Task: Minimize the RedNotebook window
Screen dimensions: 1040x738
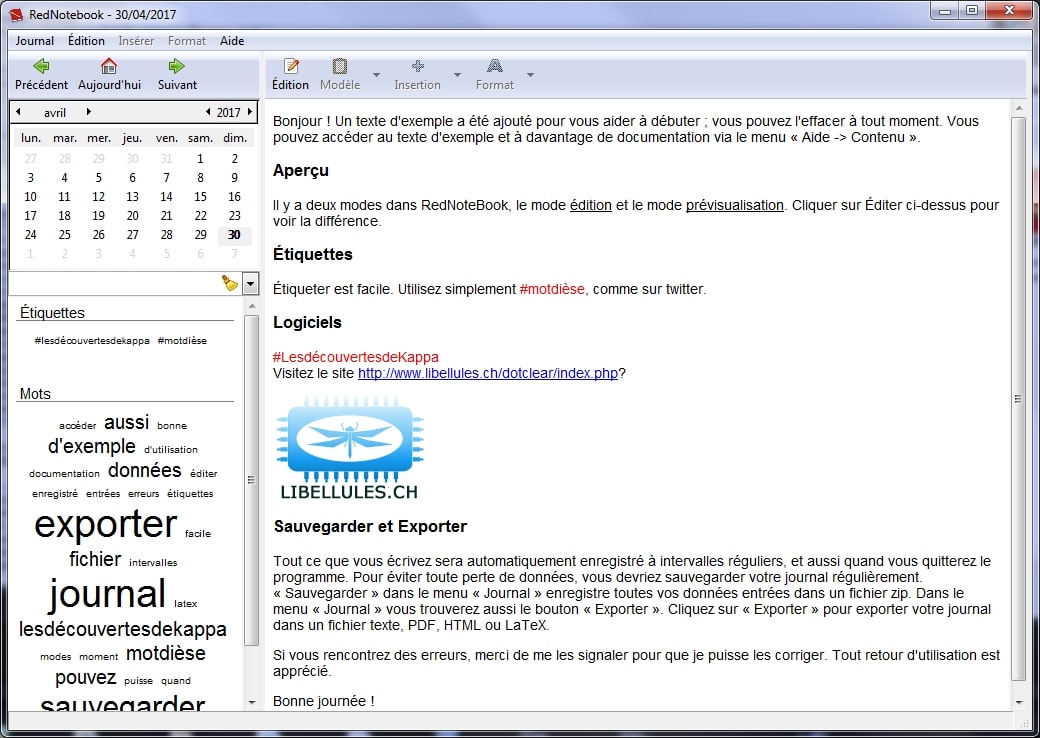Action: coord(945,11)
